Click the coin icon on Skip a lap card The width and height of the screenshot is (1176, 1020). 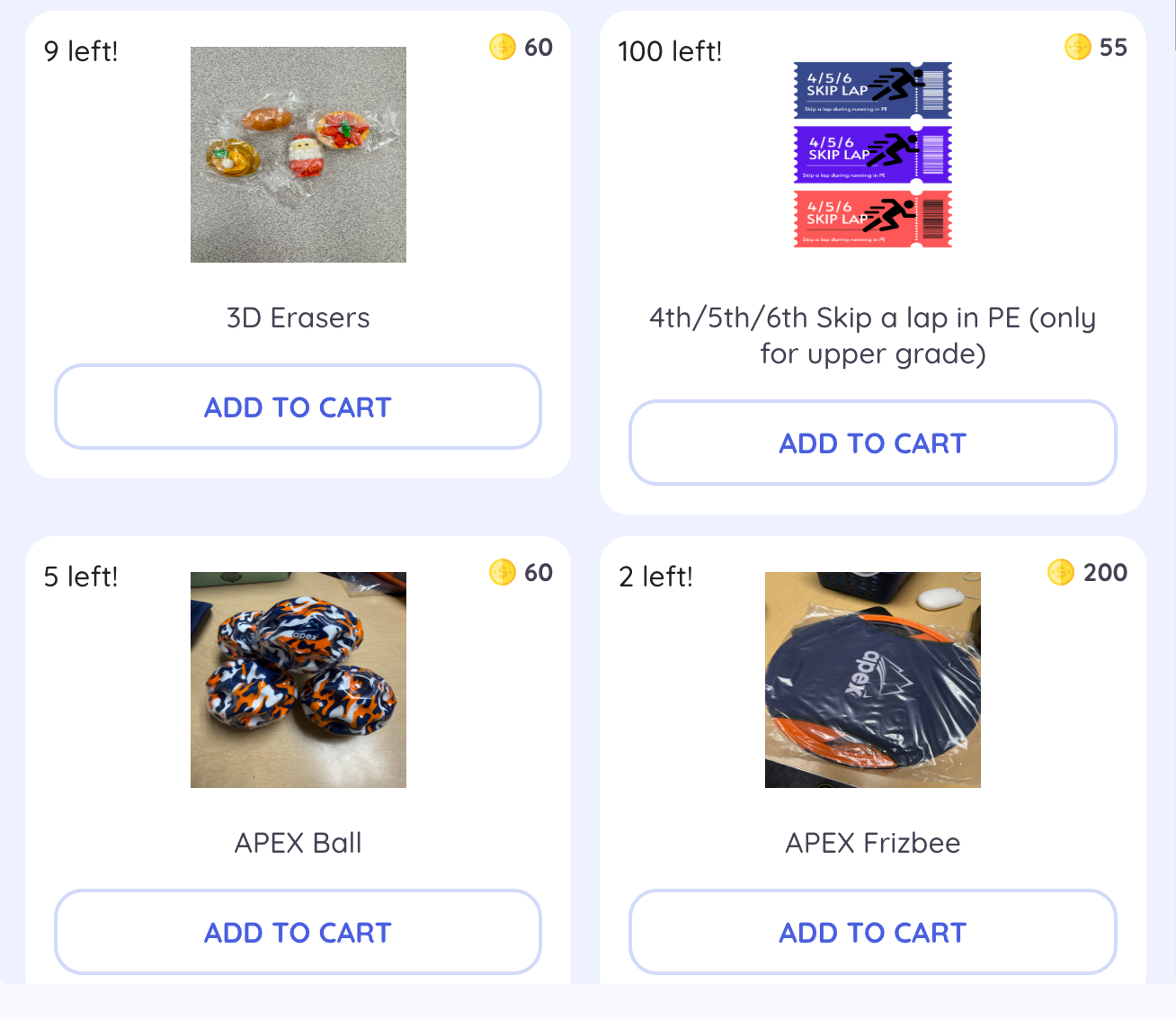pyautogui.click(x=1077, y=47)
